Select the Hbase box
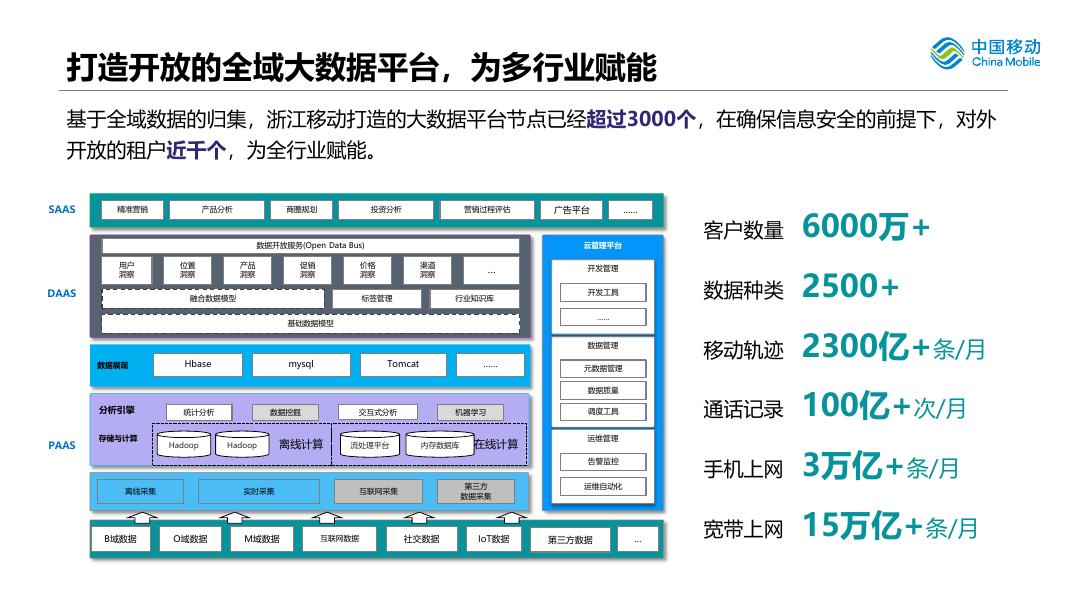 point(197,364)
